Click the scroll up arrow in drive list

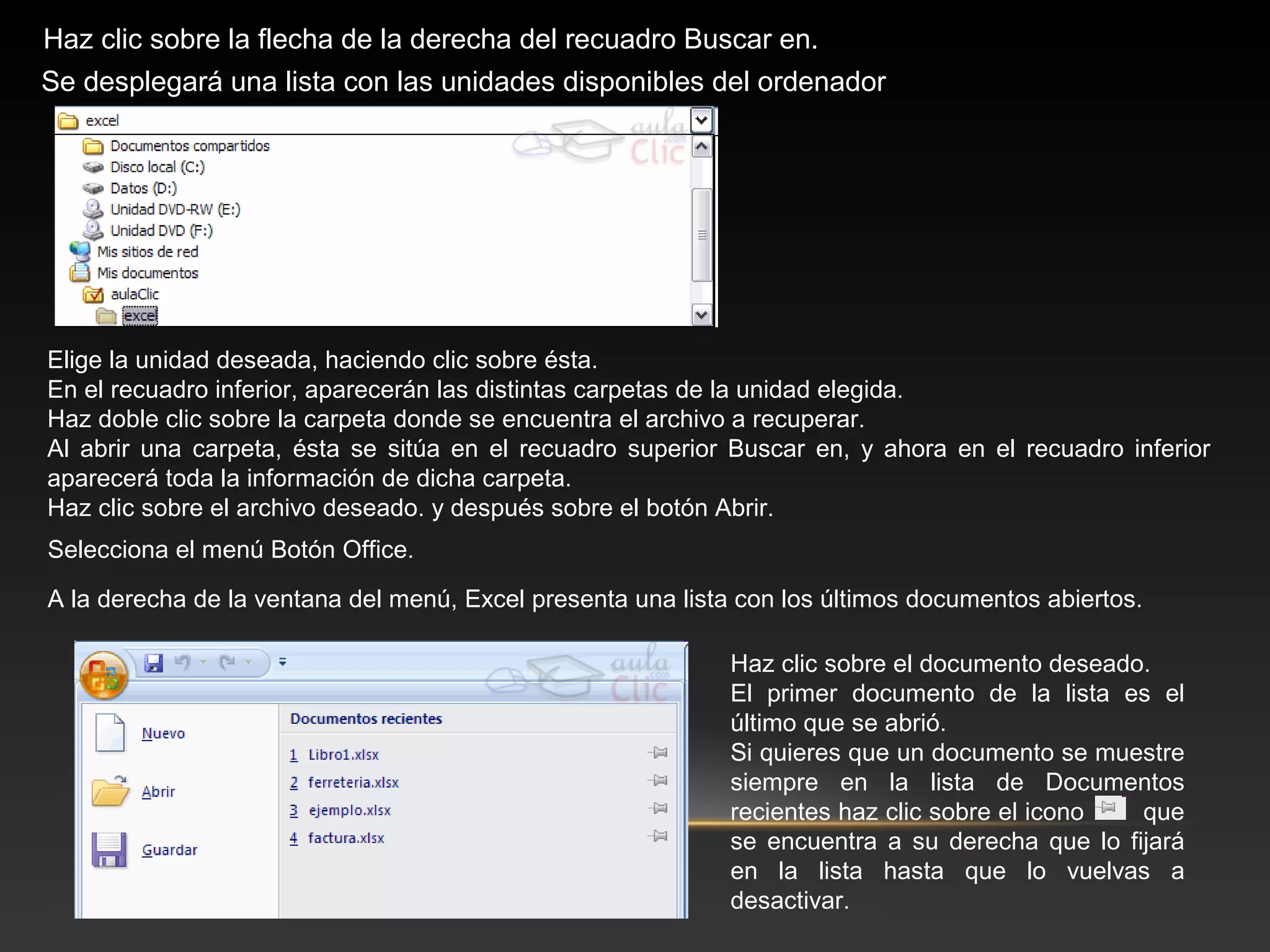click(701, 147)
